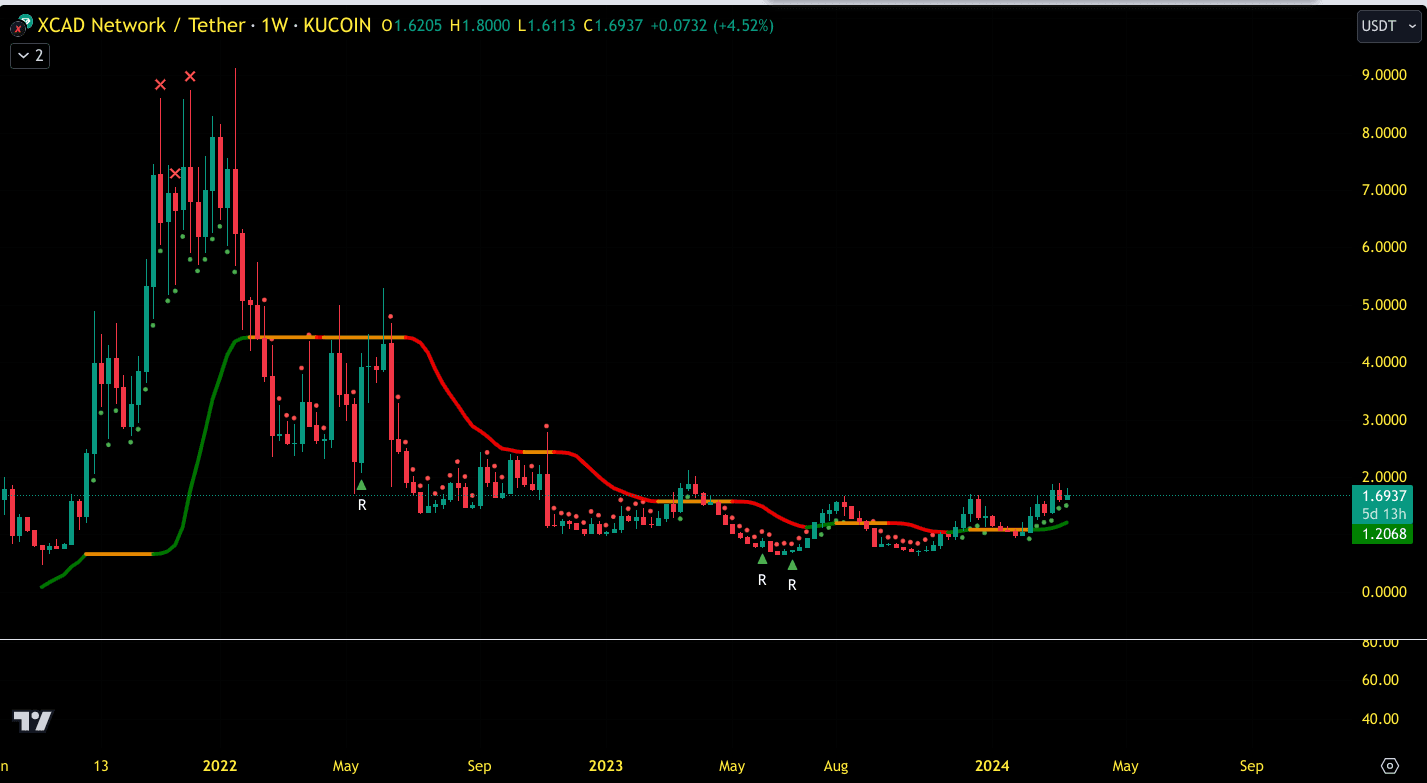Select the O1.6205 open value in header
Screen dimensions: 1427x783
[x=413, y=26]
